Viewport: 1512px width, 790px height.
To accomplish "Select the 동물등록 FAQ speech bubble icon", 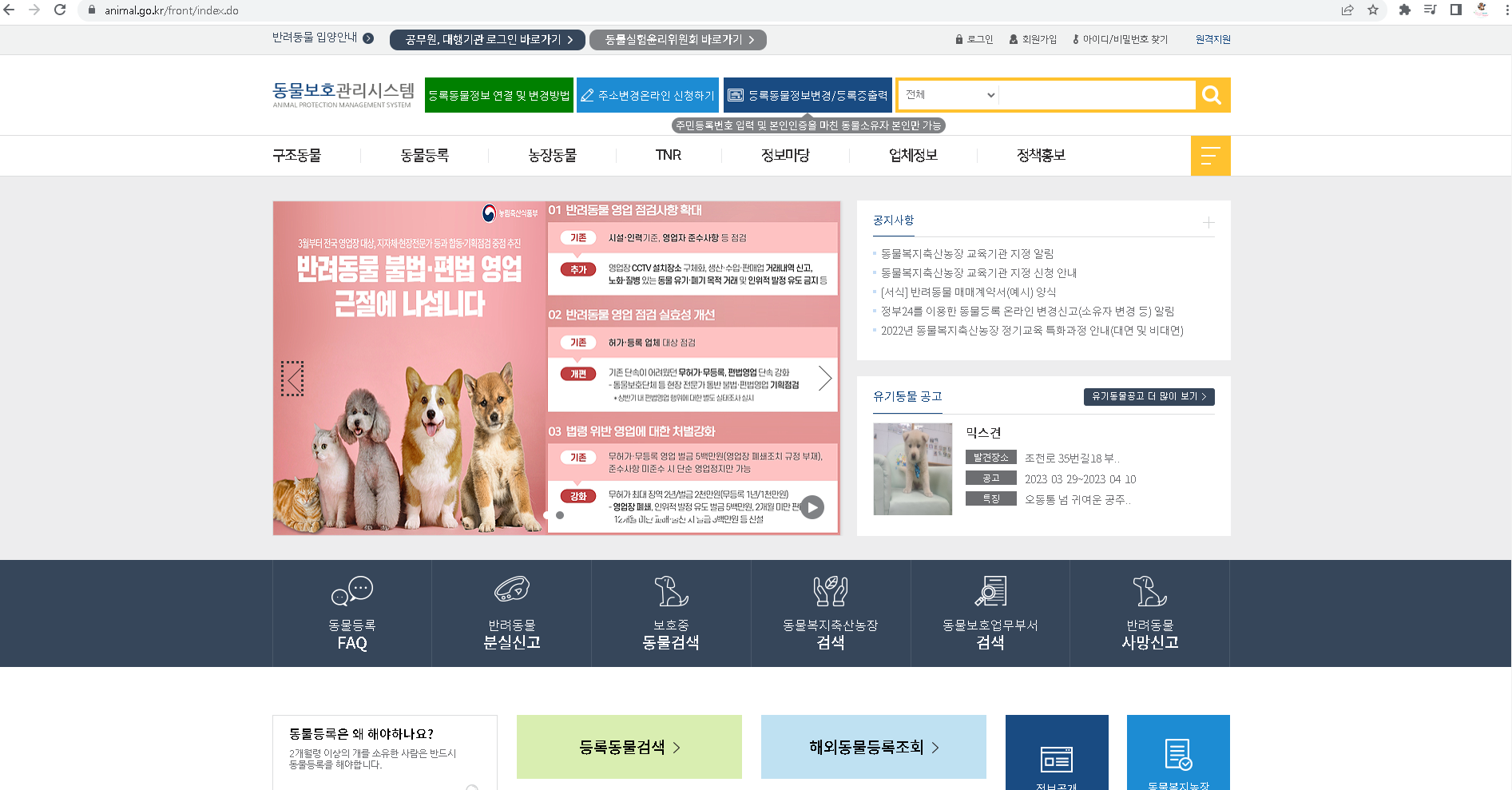I will (x=351, y=592).
